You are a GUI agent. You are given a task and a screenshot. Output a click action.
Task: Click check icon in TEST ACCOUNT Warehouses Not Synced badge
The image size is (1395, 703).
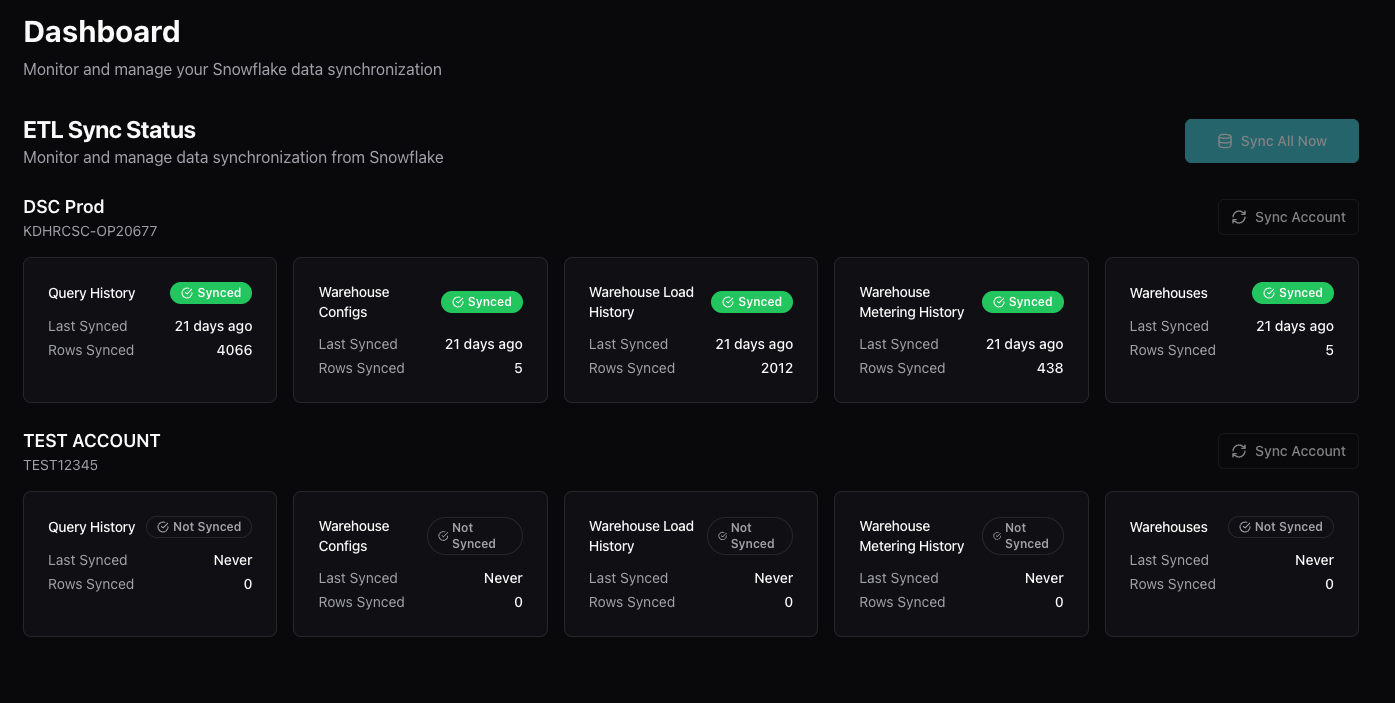click(1245, 527)
